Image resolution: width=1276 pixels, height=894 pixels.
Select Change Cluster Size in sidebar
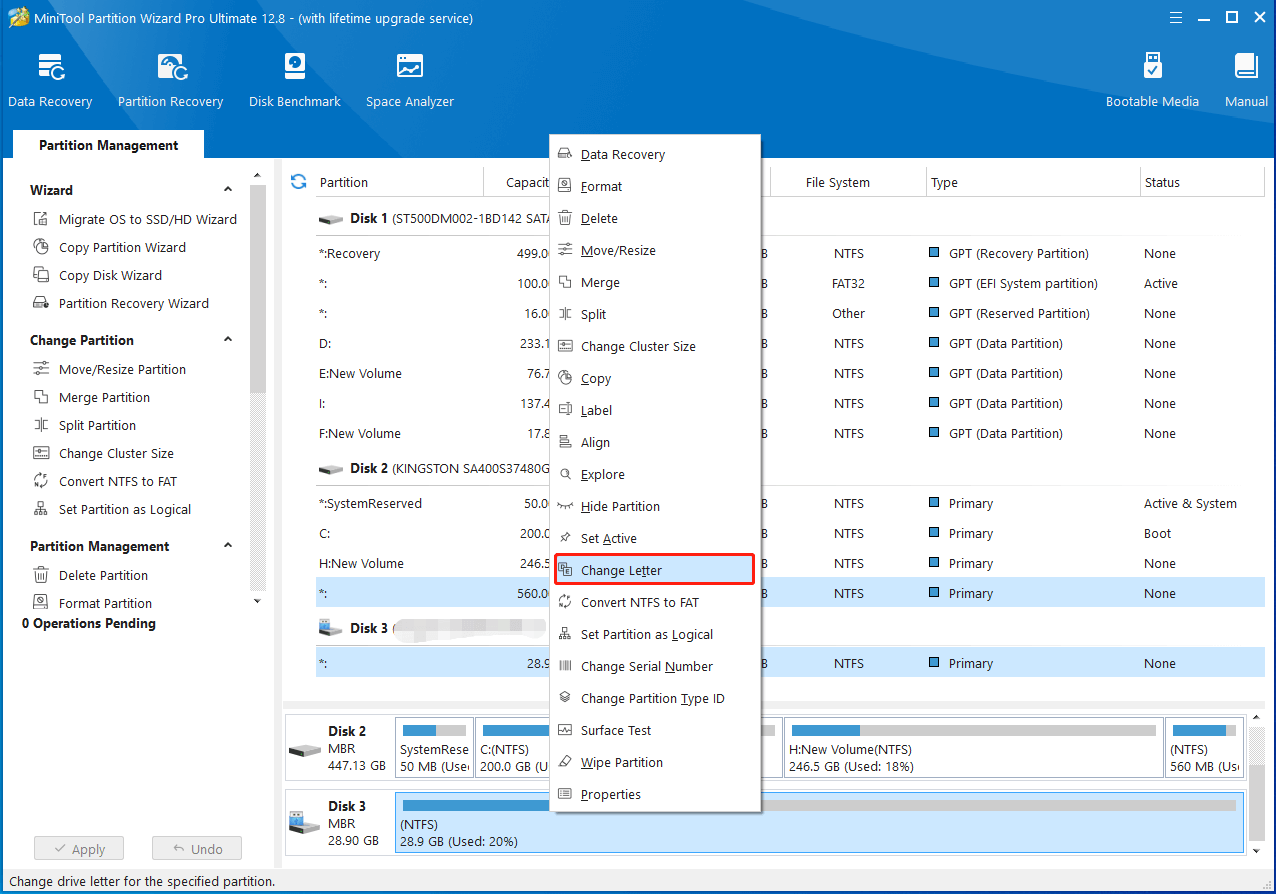pos(104,453)
